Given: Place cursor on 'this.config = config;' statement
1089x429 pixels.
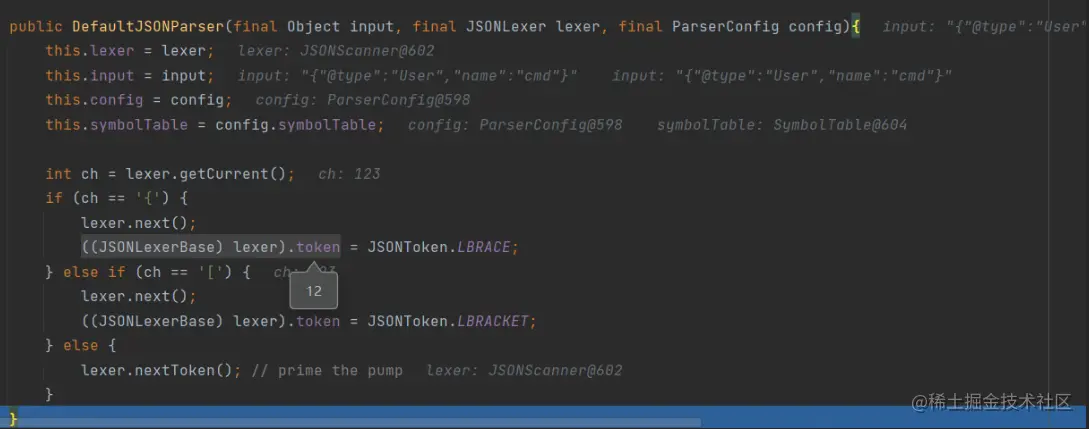Looking at the screenshot, I should point(139,100).
